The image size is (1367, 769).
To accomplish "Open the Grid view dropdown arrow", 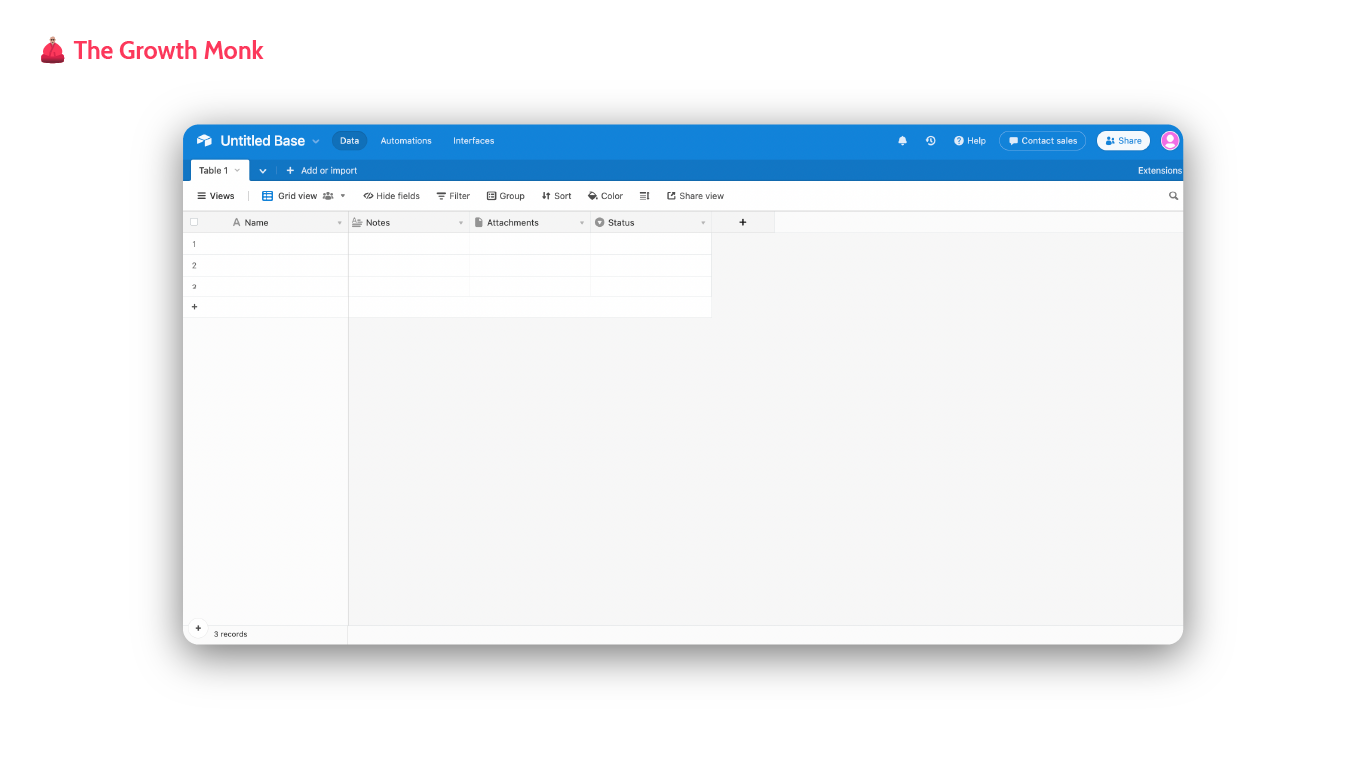I will point(343,196).
